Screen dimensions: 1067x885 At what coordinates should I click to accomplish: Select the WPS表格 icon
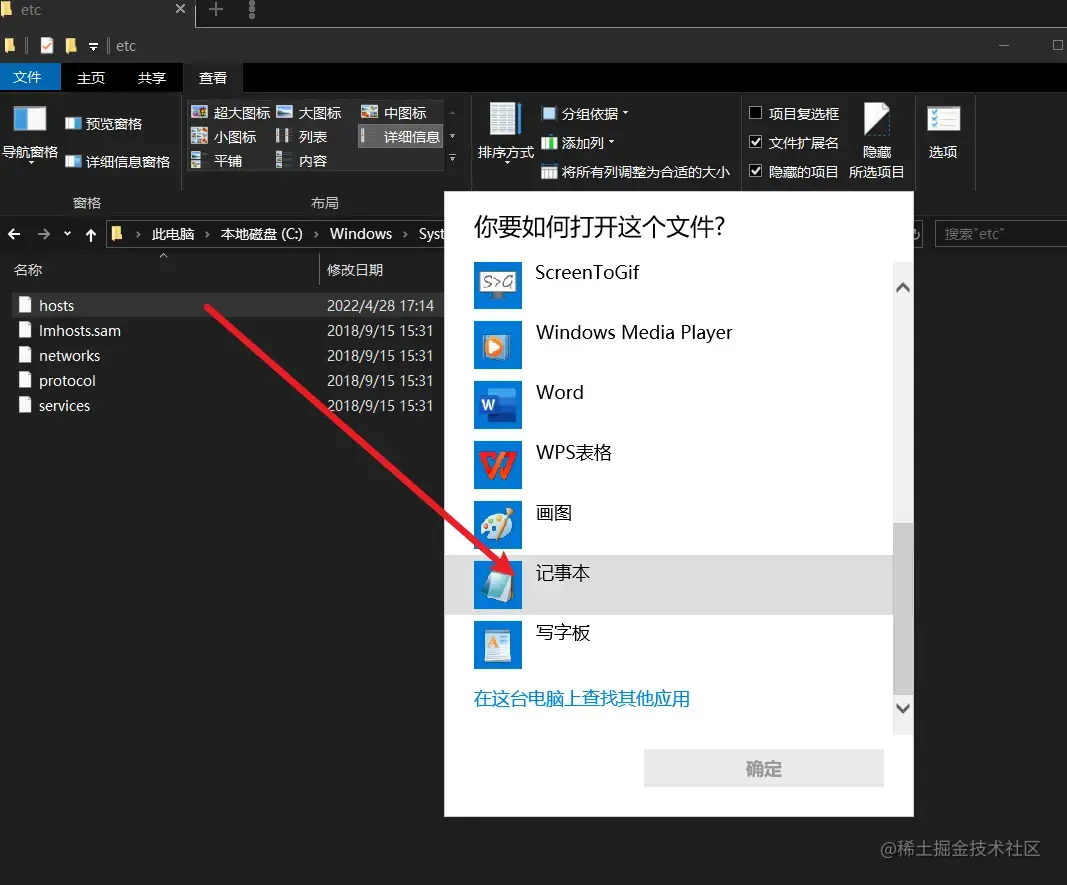tap(497, 465)
